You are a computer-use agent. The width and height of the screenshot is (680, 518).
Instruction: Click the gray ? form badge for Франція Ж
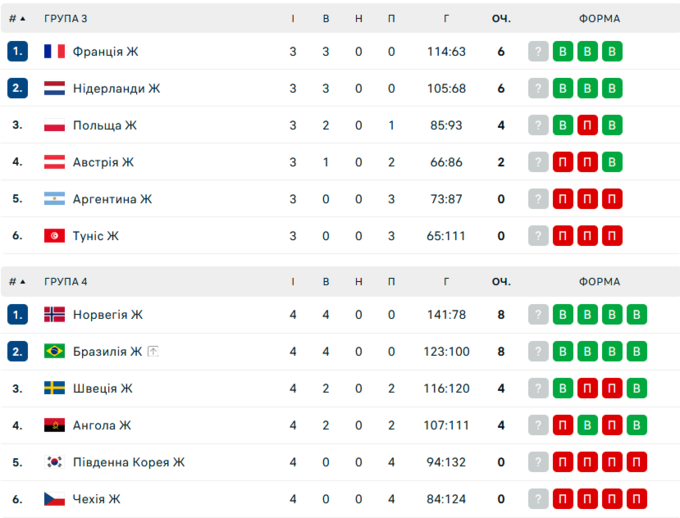(538, 52)
